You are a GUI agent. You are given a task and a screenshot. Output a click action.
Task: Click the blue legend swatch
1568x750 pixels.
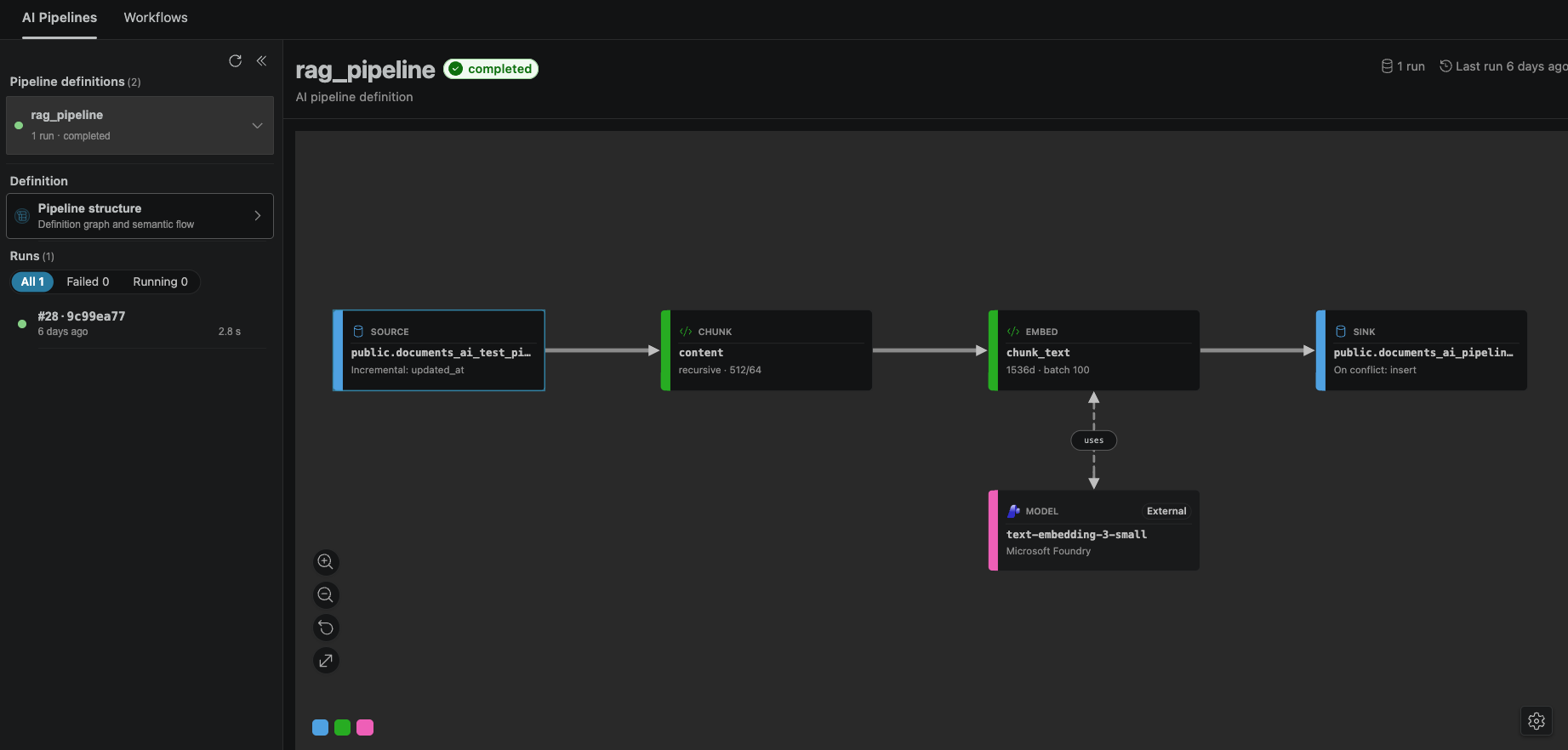(x=320, y=727)
